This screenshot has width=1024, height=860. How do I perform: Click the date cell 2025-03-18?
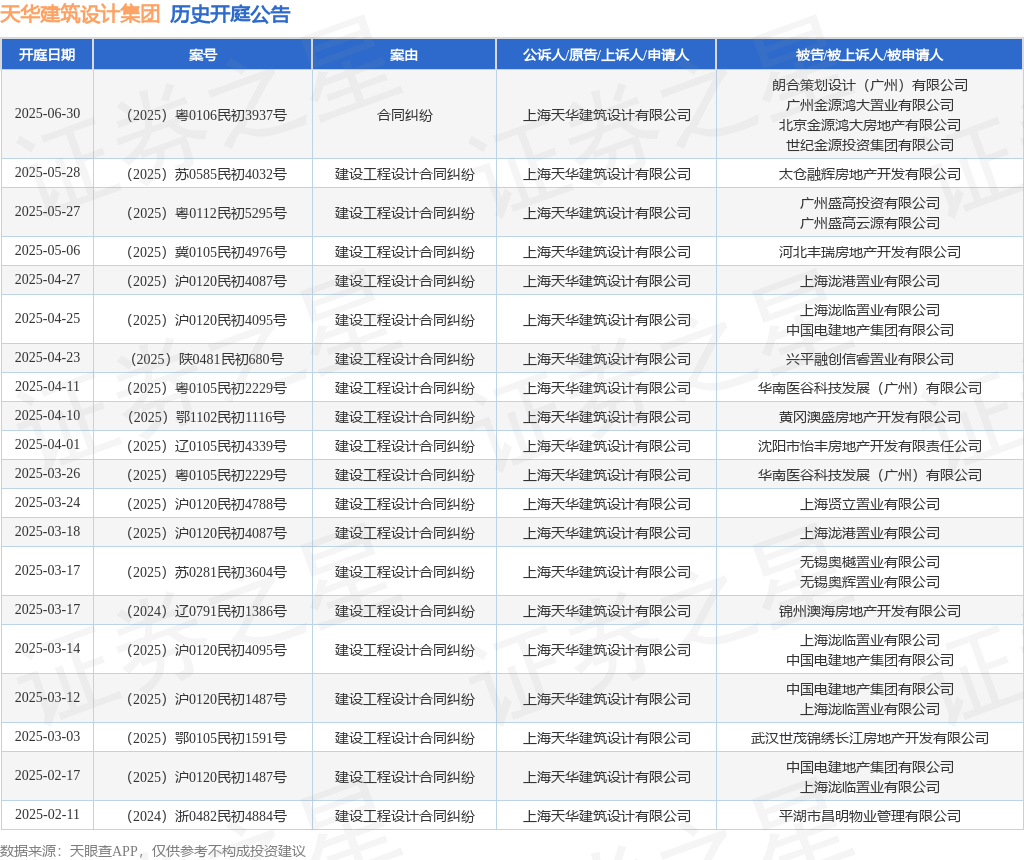pos(47,532)
